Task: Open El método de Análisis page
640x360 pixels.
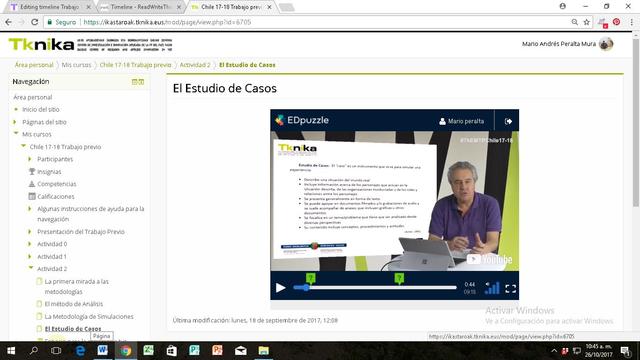Action: 74,304
